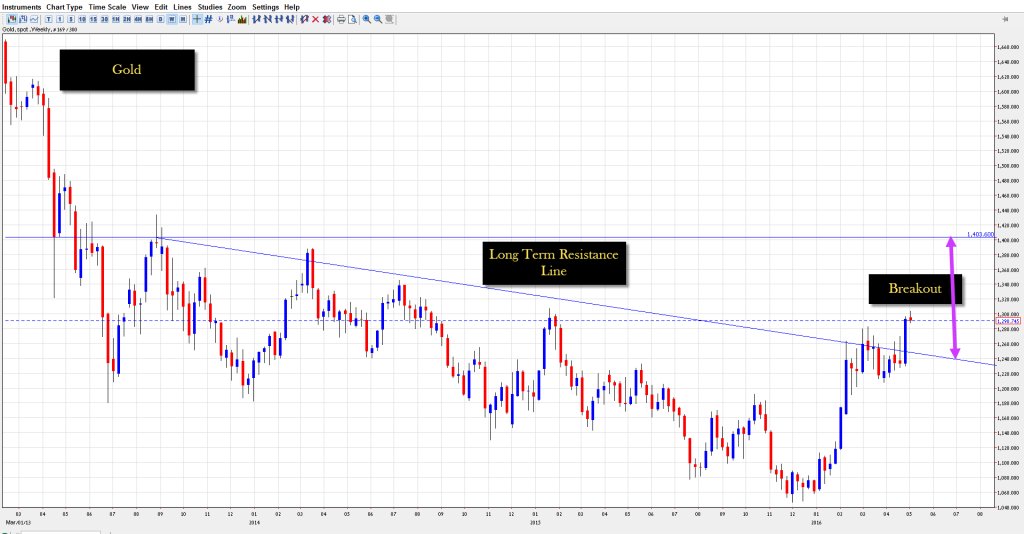Zoom in with plus magnifier icon

point(366,20)
